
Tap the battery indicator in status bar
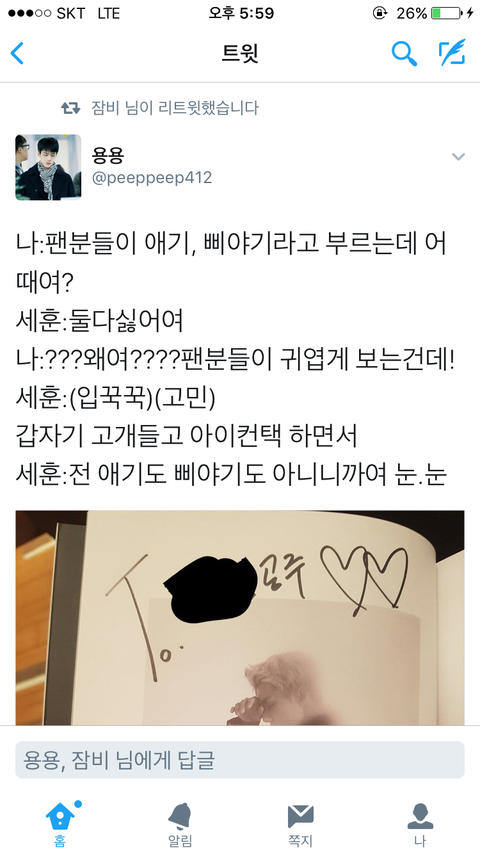click(447, 13)
